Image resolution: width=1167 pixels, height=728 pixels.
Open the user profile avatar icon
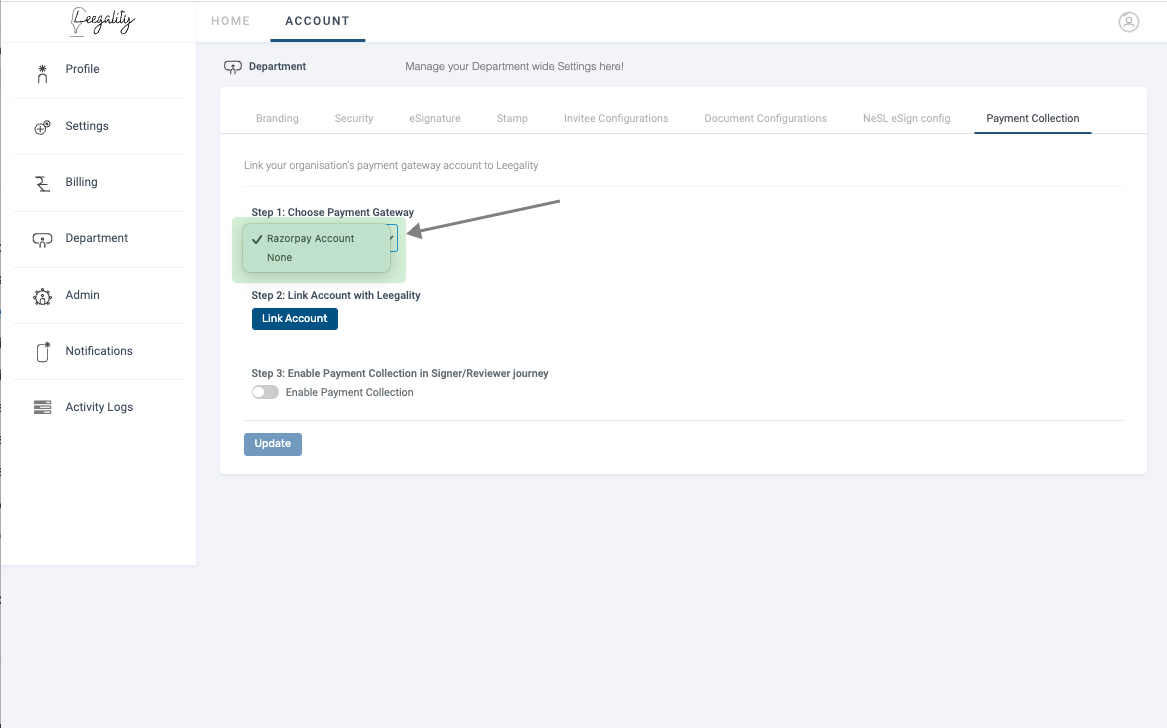(x=1128, y=22)
